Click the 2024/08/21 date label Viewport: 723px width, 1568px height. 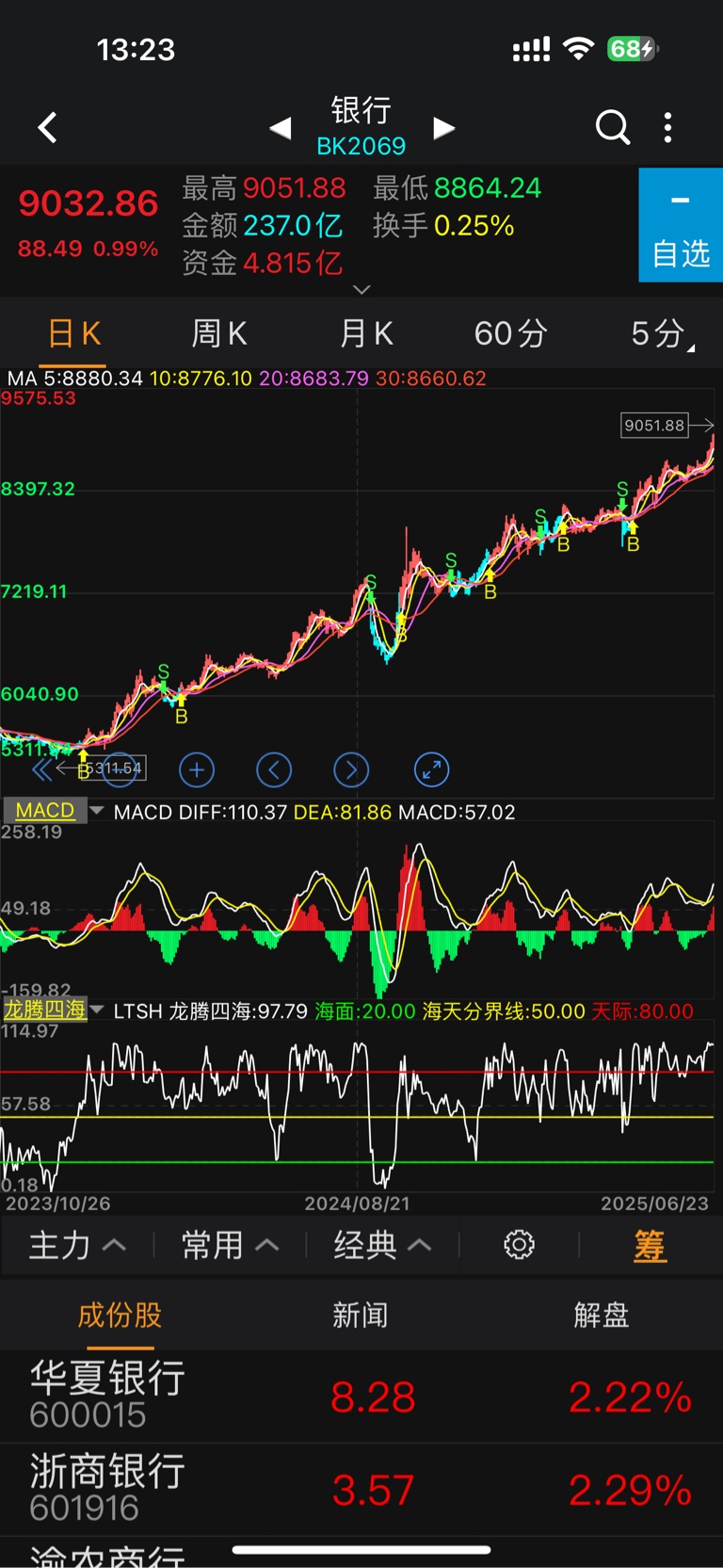(357, 1204)
